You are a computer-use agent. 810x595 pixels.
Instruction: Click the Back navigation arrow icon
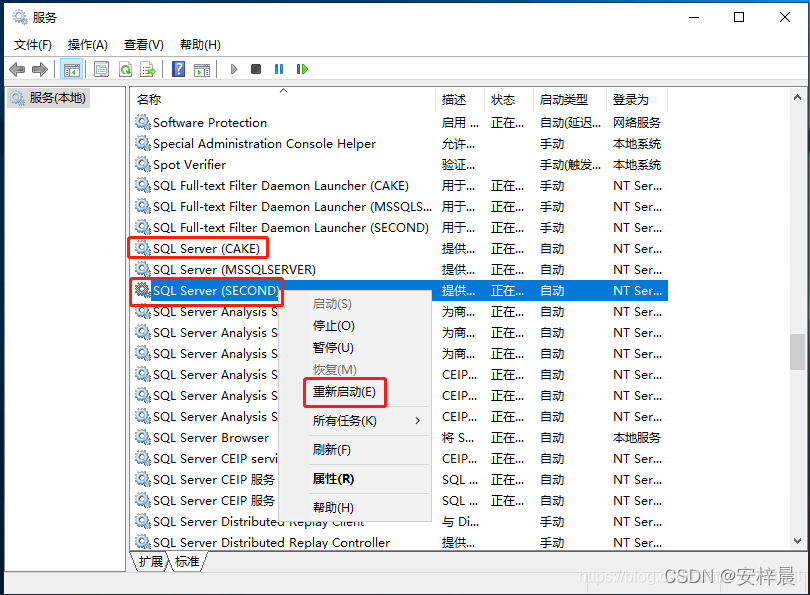pyautogui.click(x=16, y=69)
